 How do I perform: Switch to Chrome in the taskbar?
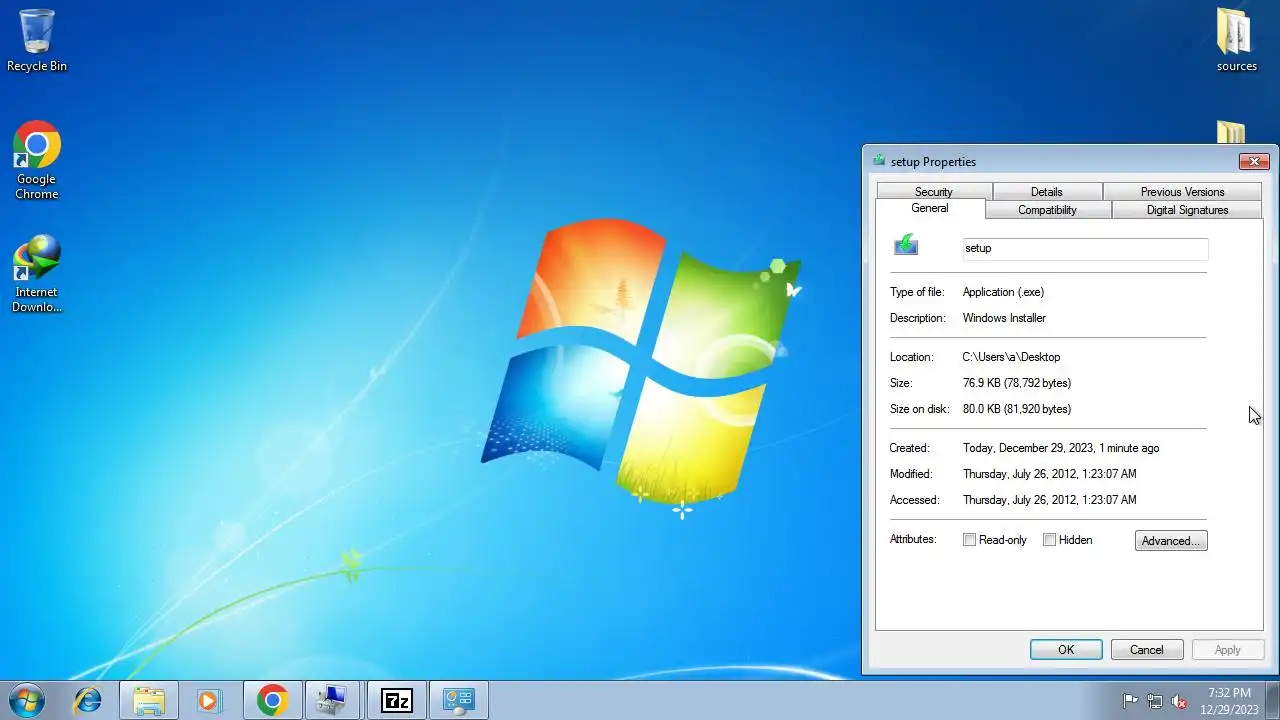click(x=272, y=701)
